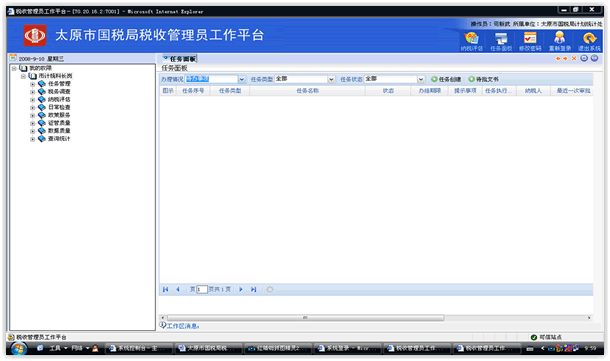Click the page number input field

[x=202, y=289]
